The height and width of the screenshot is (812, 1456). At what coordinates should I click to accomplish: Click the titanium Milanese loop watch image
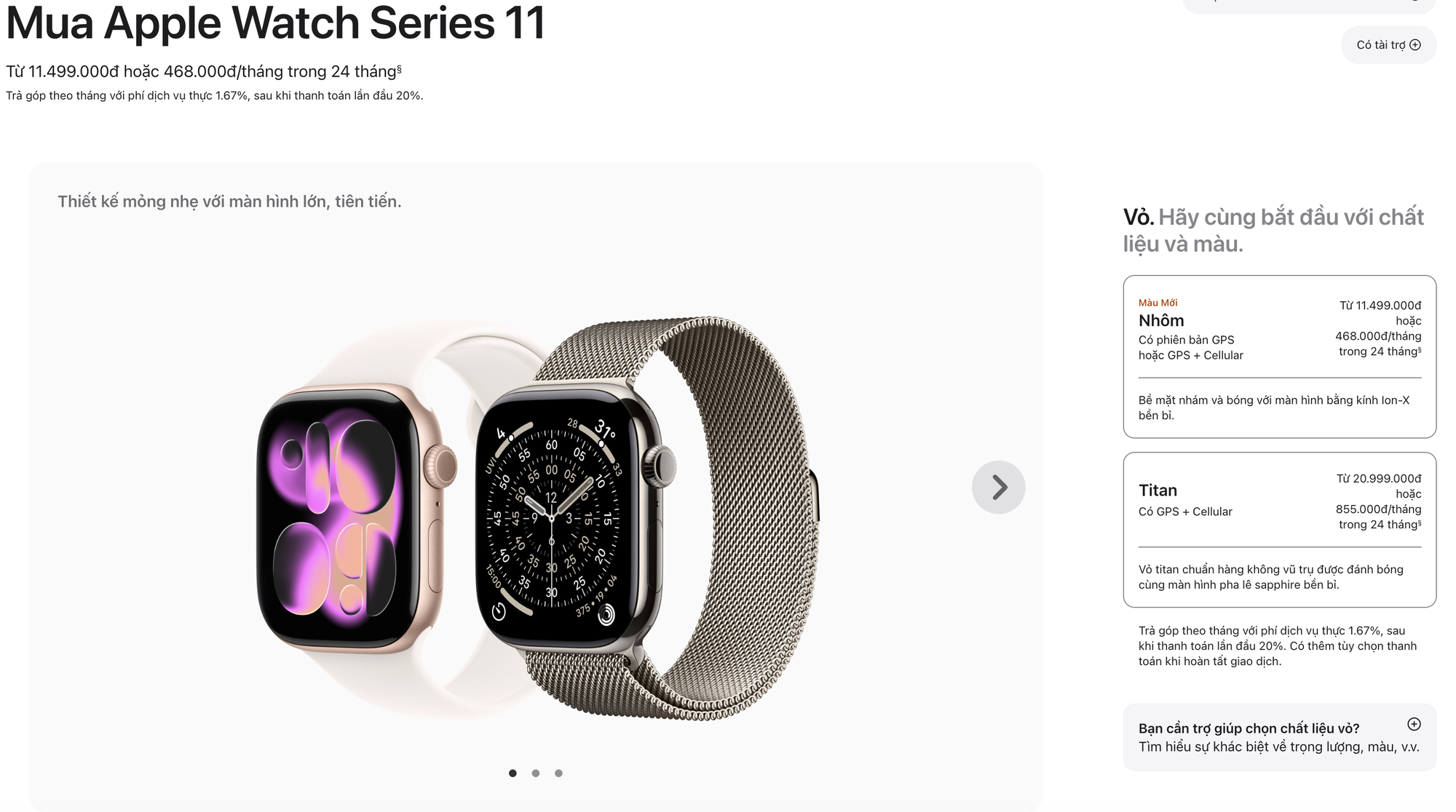(x=648, y=518)
